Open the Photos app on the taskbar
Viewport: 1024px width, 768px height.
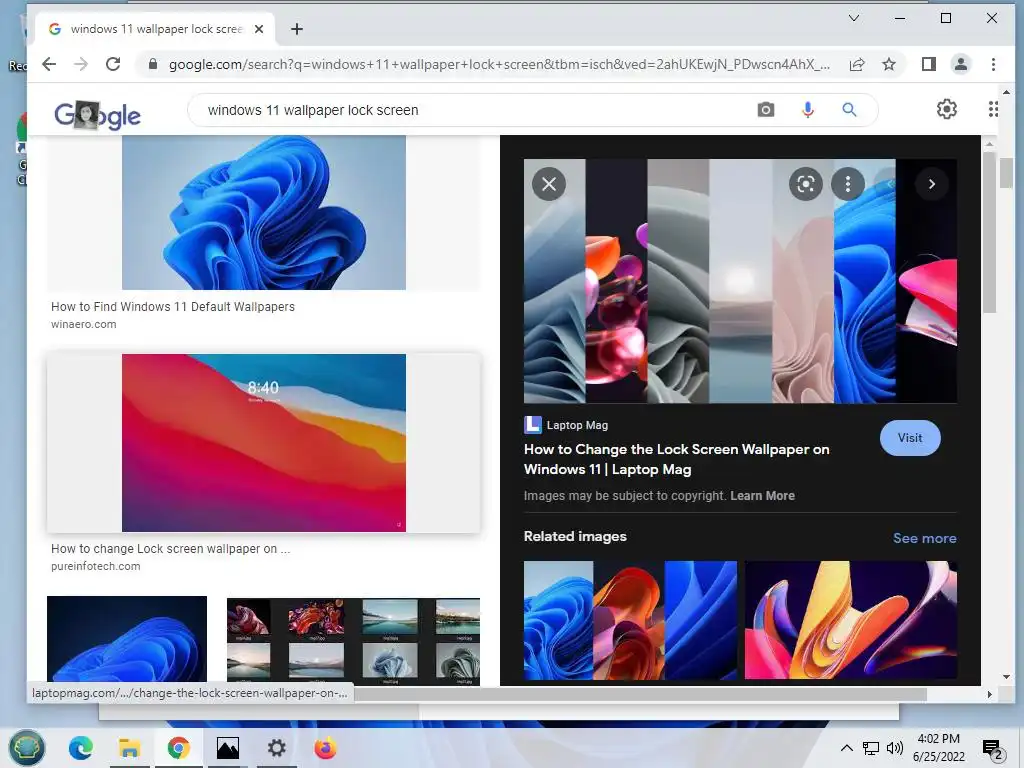pos(227,748)
